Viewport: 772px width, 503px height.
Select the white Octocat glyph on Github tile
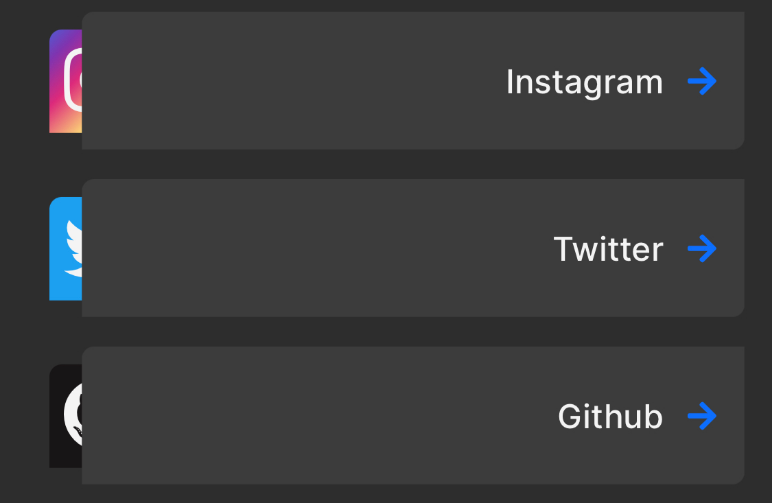click(73, 415)
